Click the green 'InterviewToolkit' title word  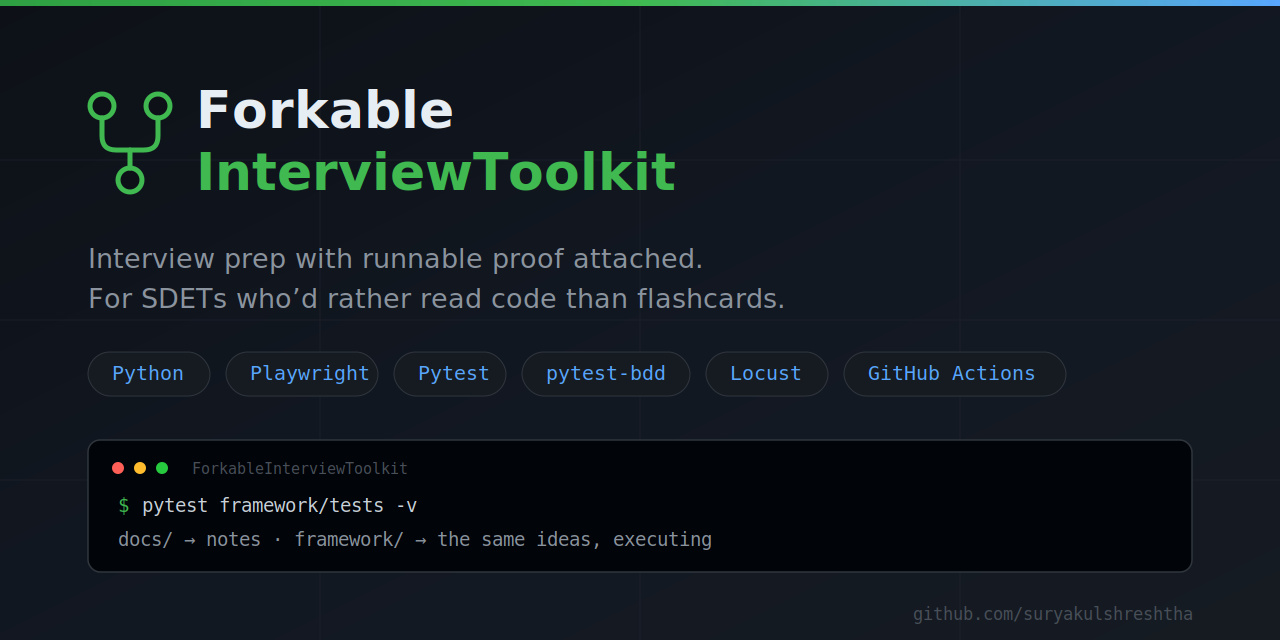pos(436,172)
